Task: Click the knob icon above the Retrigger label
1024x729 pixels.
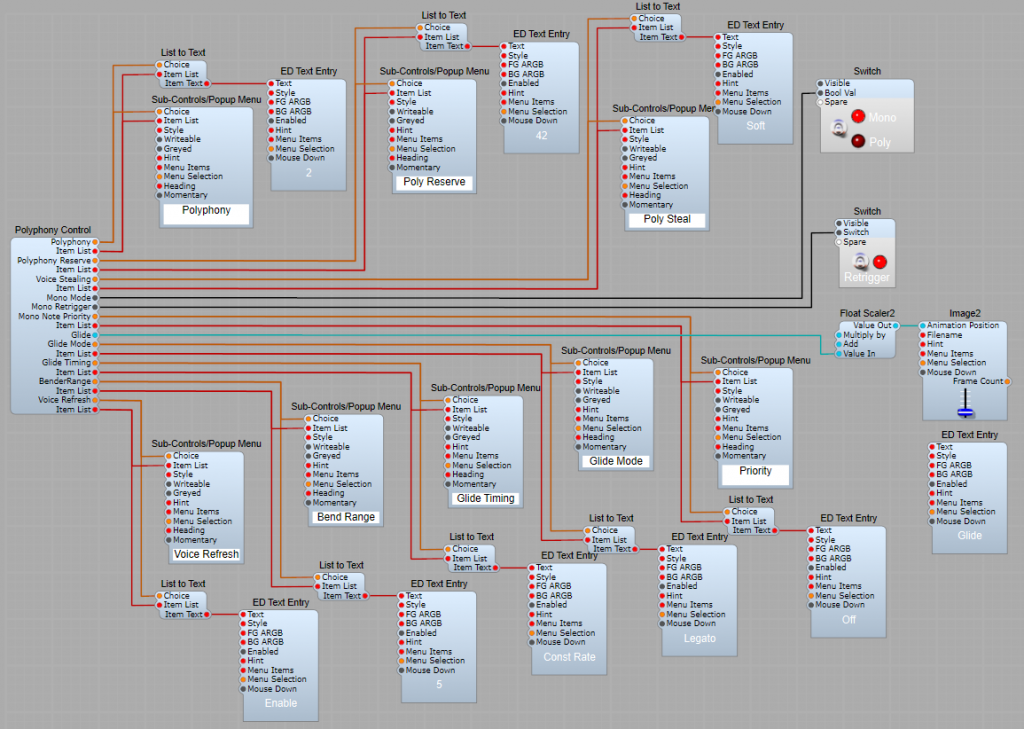Action: pos(858,261)
